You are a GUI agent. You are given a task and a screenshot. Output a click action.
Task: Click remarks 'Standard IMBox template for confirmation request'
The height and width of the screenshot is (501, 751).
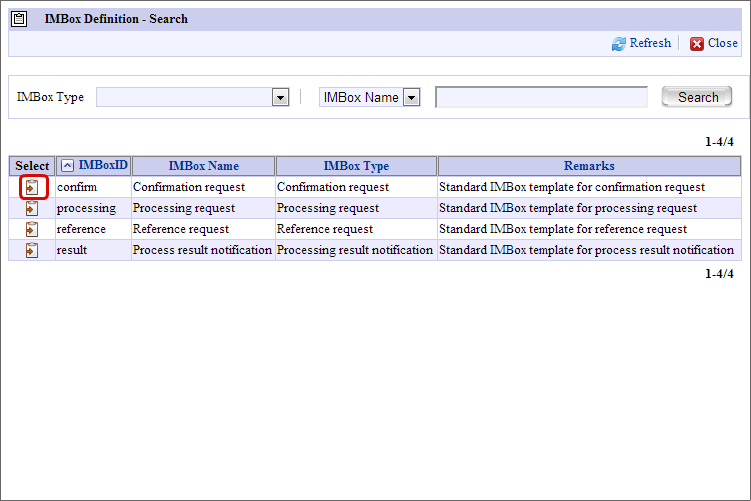[x=589, y=187]
